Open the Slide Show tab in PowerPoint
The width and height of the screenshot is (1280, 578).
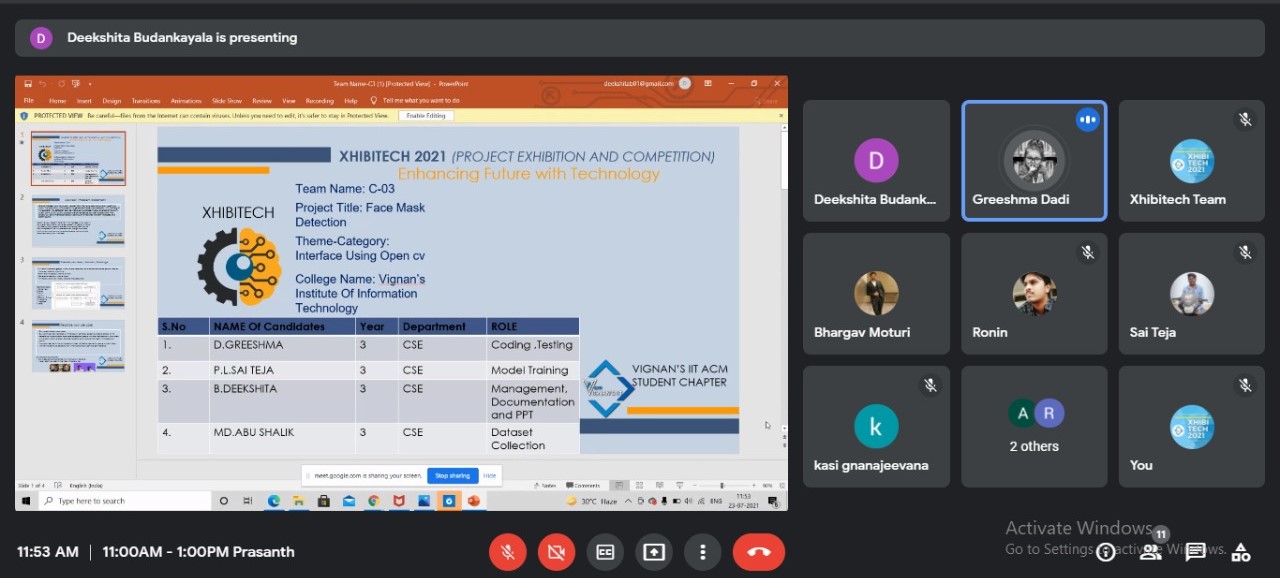(227, 101)
